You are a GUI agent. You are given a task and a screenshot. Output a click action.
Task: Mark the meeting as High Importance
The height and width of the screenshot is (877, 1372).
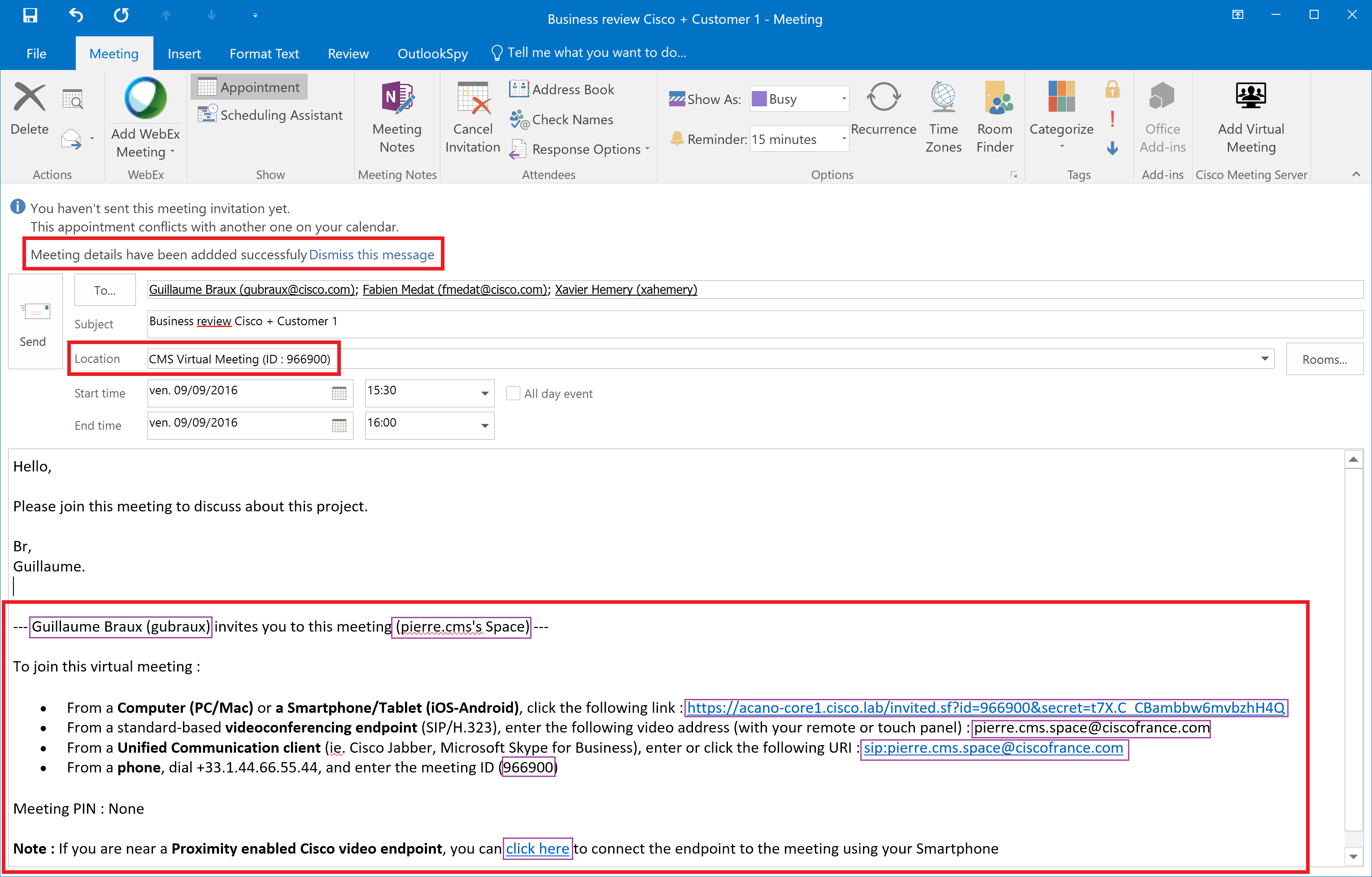(x=1111, y=119)
